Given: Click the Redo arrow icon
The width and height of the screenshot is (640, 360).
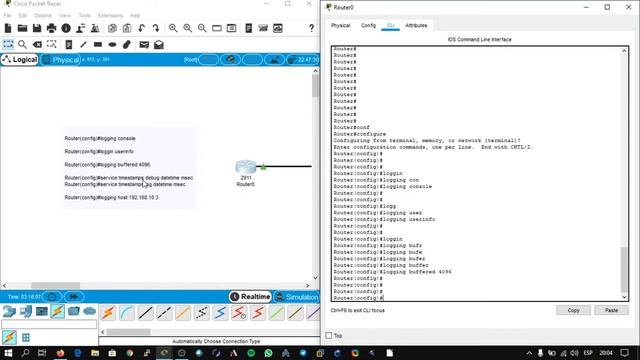Looking at the screenshot, I should tap(156, 28).
